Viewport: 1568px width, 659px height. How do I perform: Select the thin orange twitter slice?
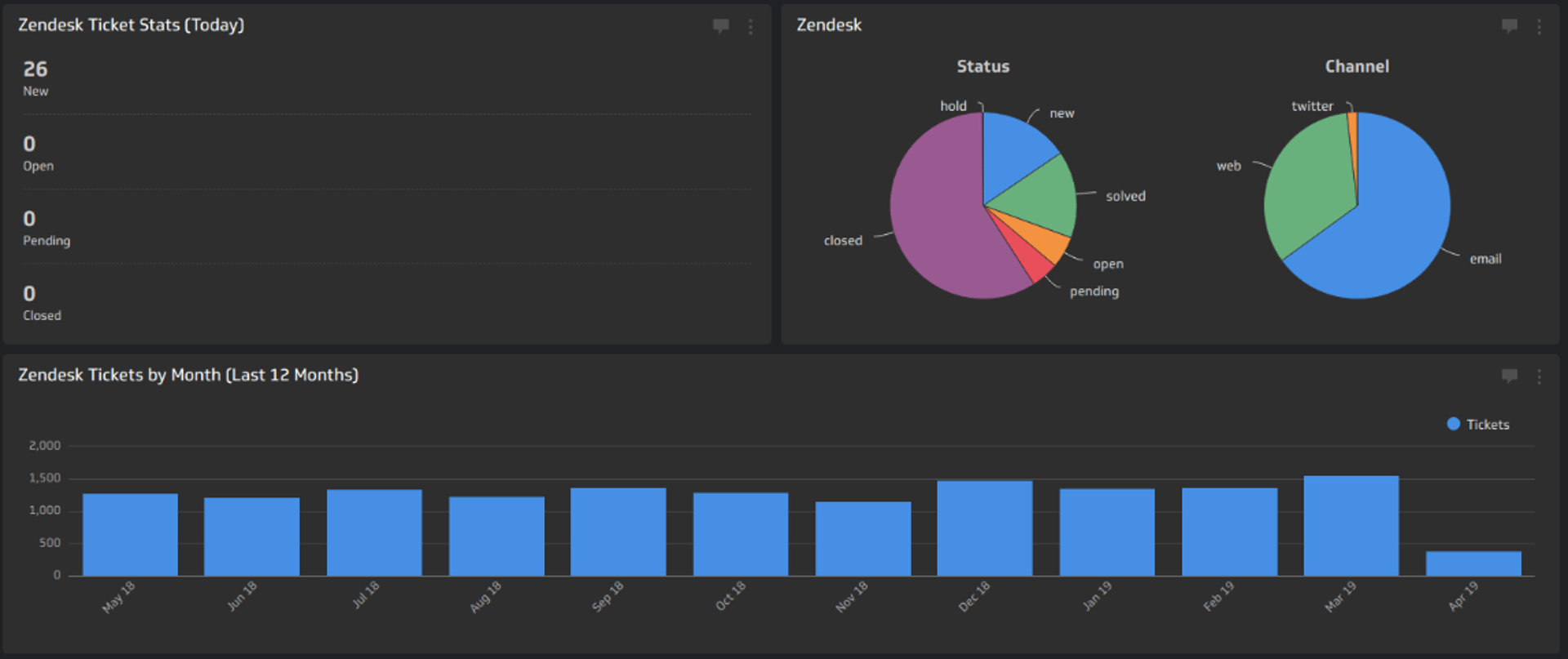click(1352, 131)
